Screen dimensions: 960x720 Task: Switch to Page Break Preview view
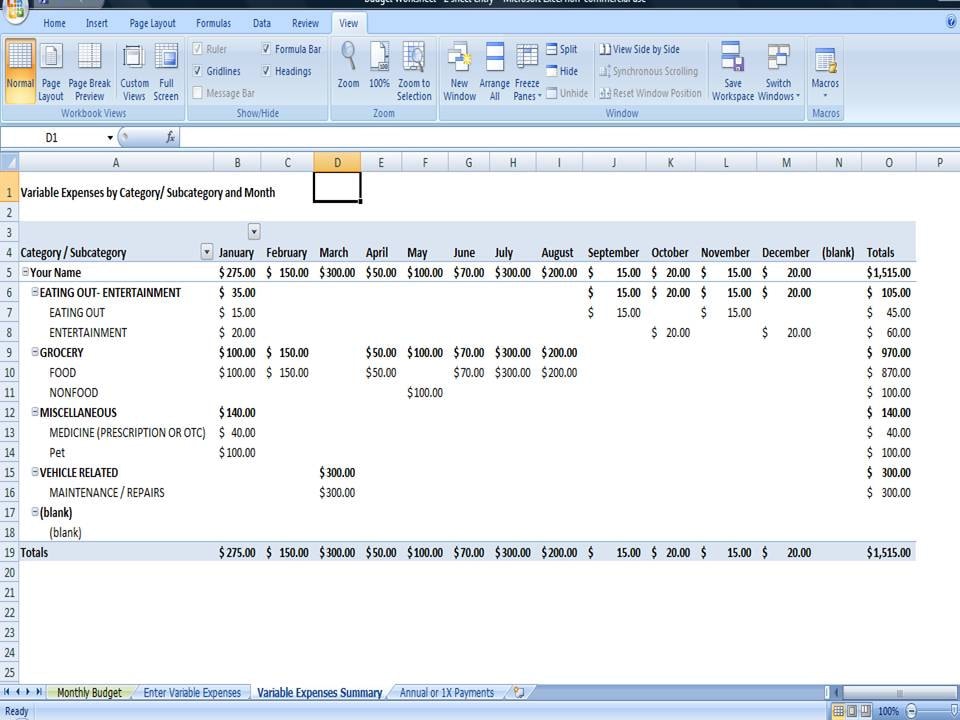click(90, 70)
